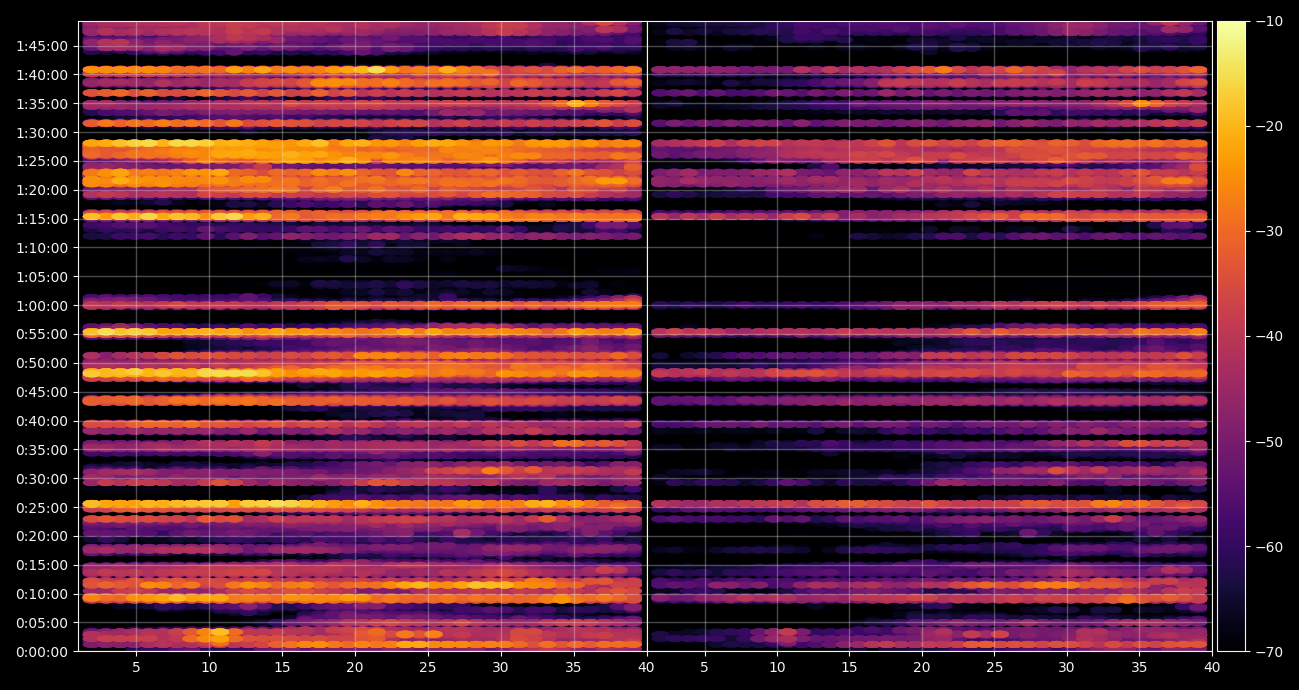The width and height of the screenshot is (1299, 690).
Task: Select the −30 colorbar tick label
Action: [1270, 231]
